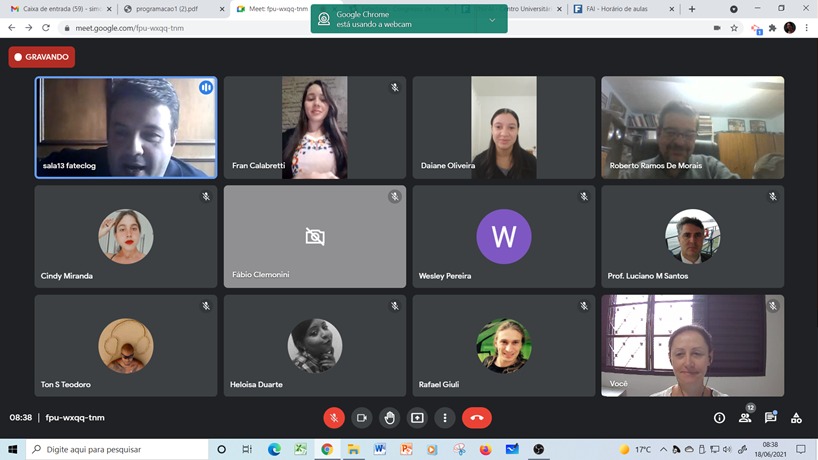
Task: Select the Fran Calabretti video tile
Action: [315, 128]
